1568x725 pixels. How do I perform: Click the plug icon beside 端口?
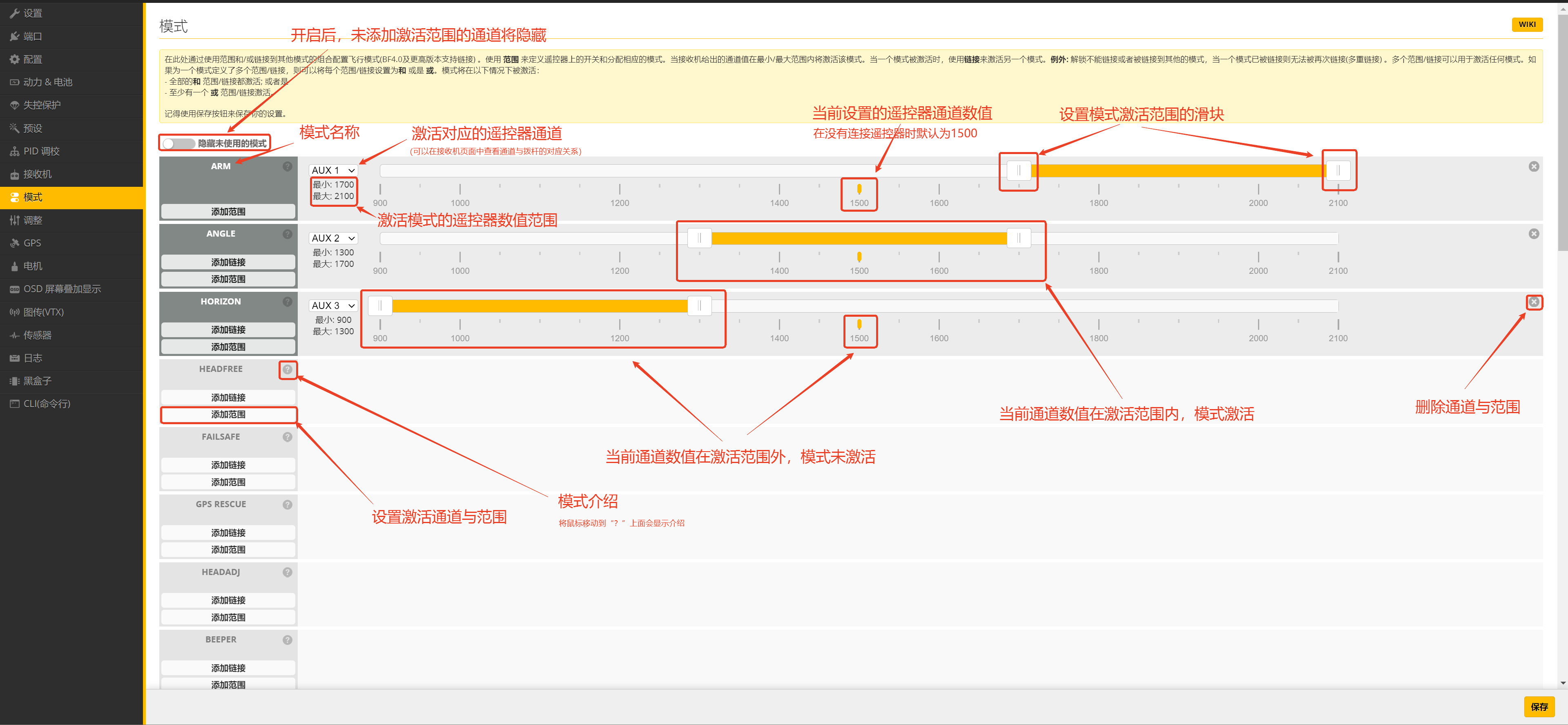pyautogui.click(x=15, y=36)
